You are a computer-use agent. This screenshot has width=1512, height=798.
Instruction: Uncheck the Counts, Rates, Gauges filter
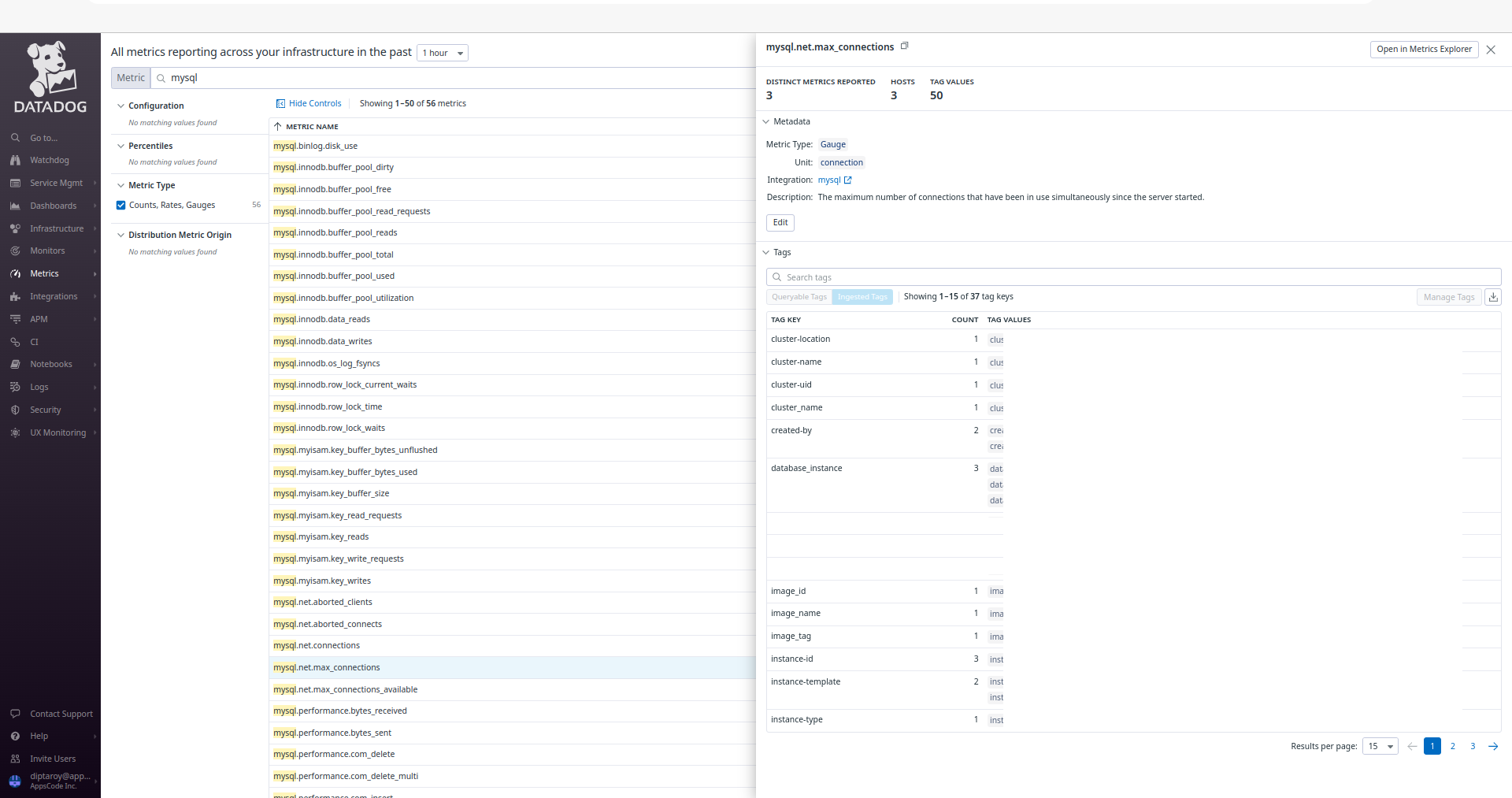pyautogui.click(x=121, y=205)
